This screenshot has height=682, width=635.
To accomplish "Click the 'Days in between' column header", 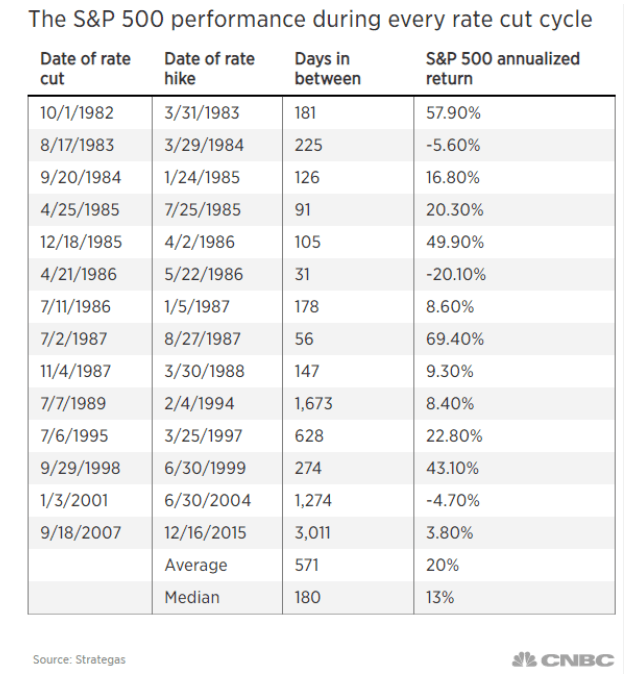I will (x=328, y=69).
